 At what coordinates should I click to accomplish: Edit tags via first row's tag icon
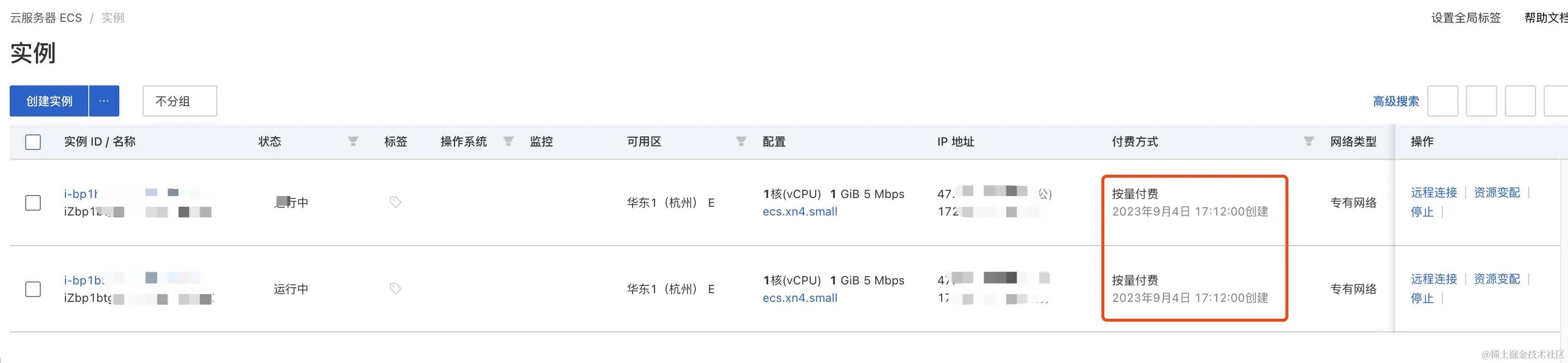[396, 202]
